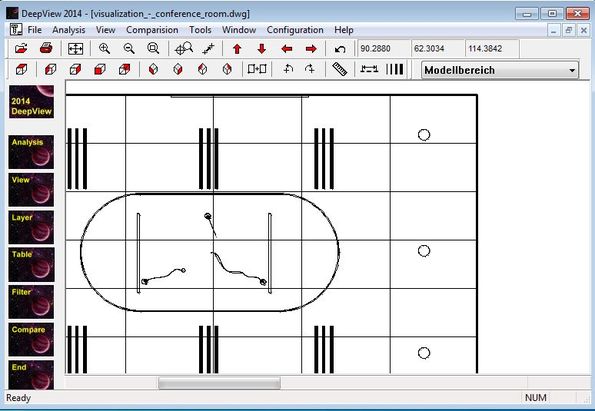
Task: Rotate view counterclockwise
Action: pos(288,69)
